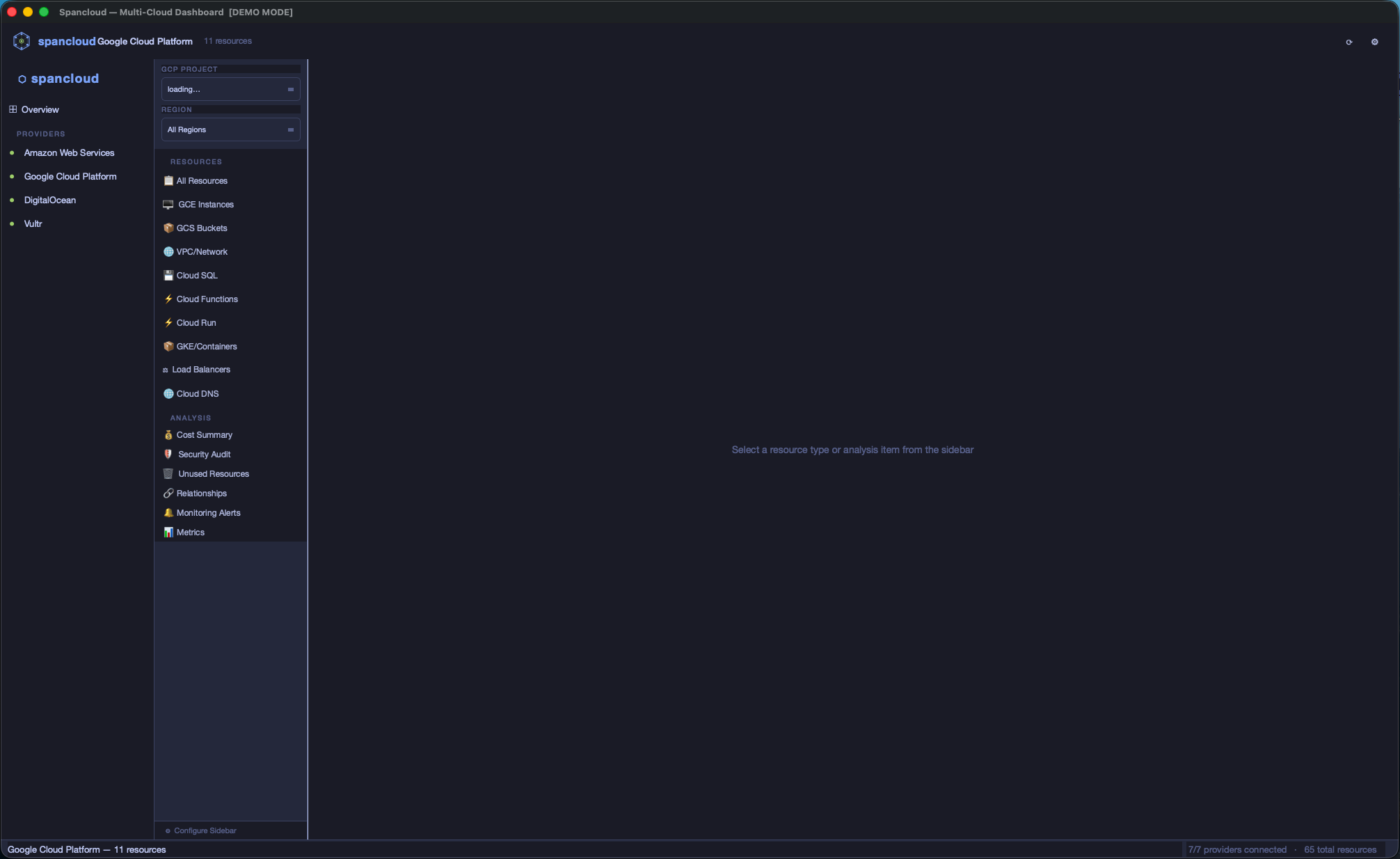Image resolution: width=1400 pixels, height=859 pixels.
Task: Go to Overview page
Action: point(40,110)
